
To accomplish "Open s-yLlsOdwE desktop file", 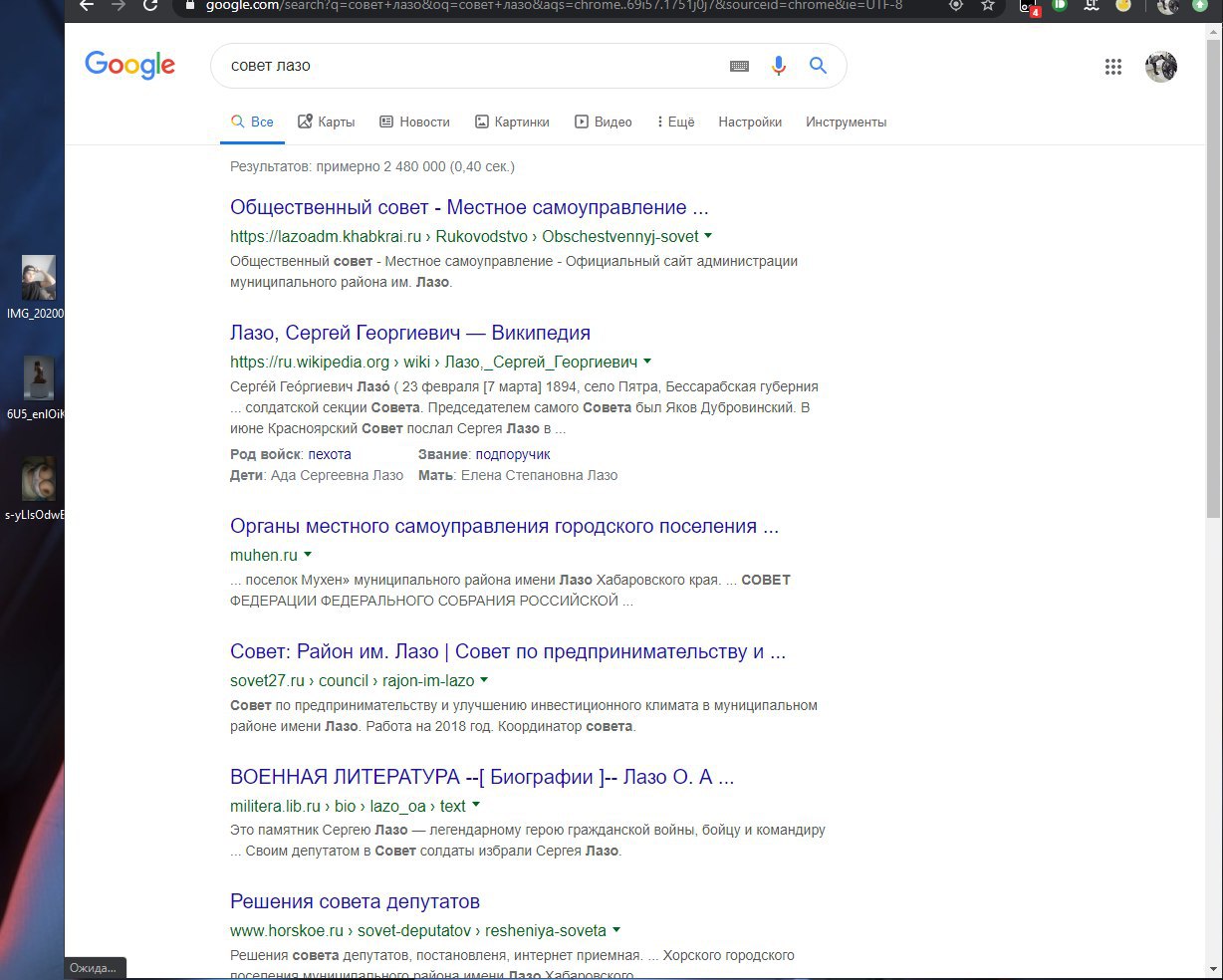I will (37, 489).
